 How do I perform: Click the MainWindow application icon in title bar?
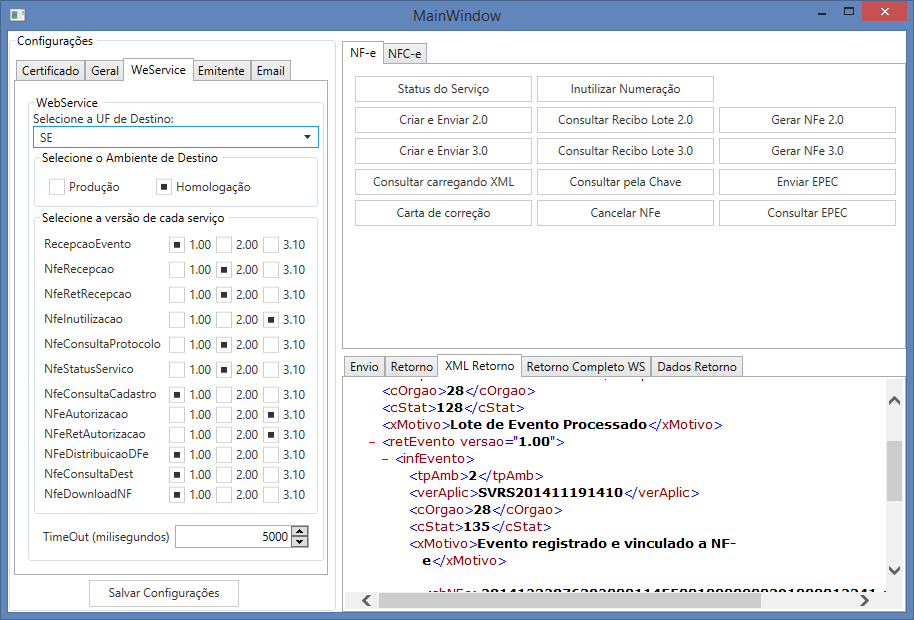coord(17,15)
